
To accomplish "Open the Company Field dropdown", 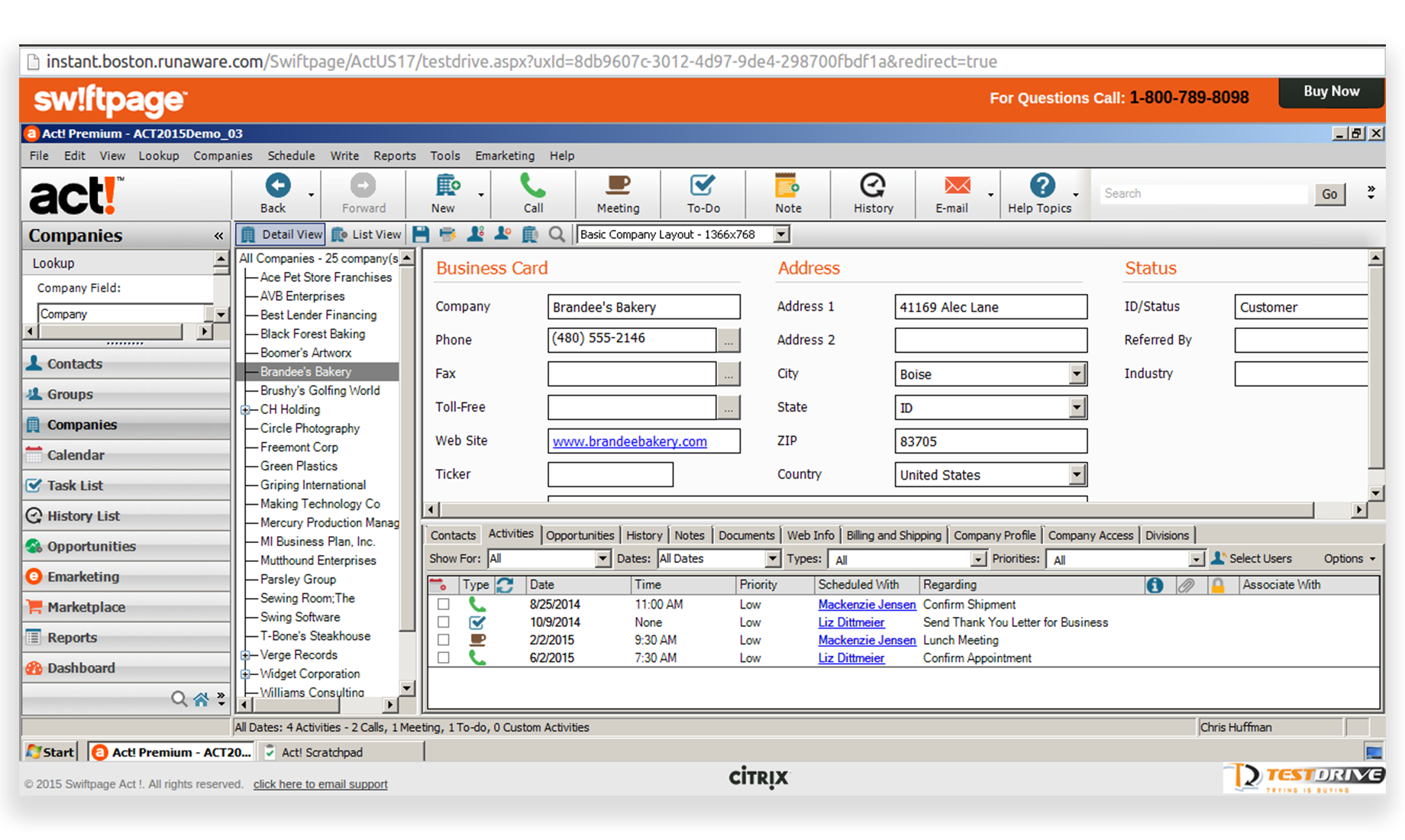I will click(x=221, y=314).
